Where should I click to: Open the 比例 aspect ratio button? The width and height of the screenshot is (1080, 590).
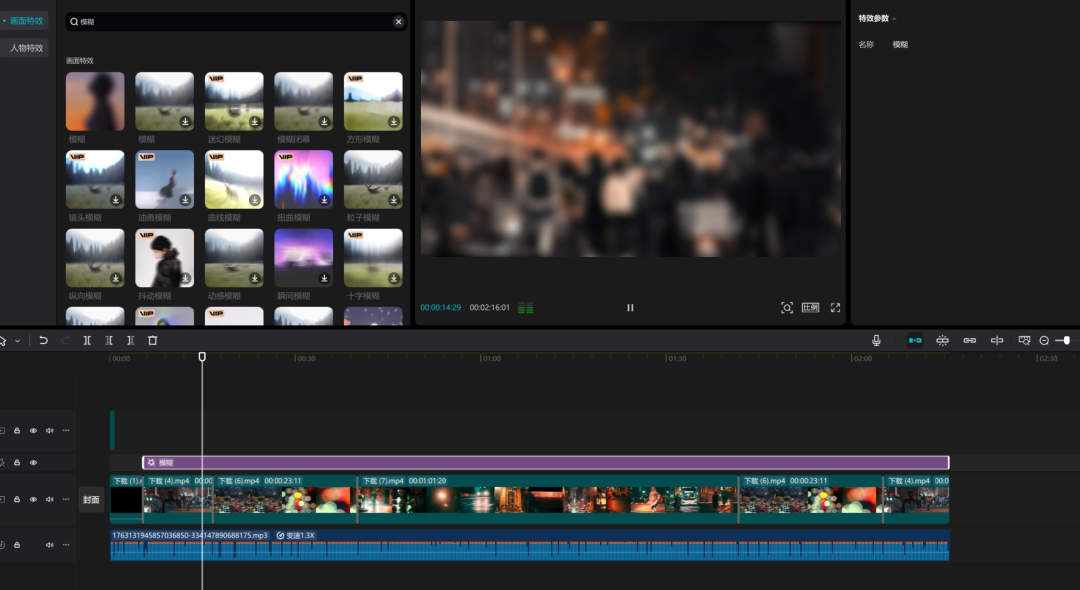810,308
